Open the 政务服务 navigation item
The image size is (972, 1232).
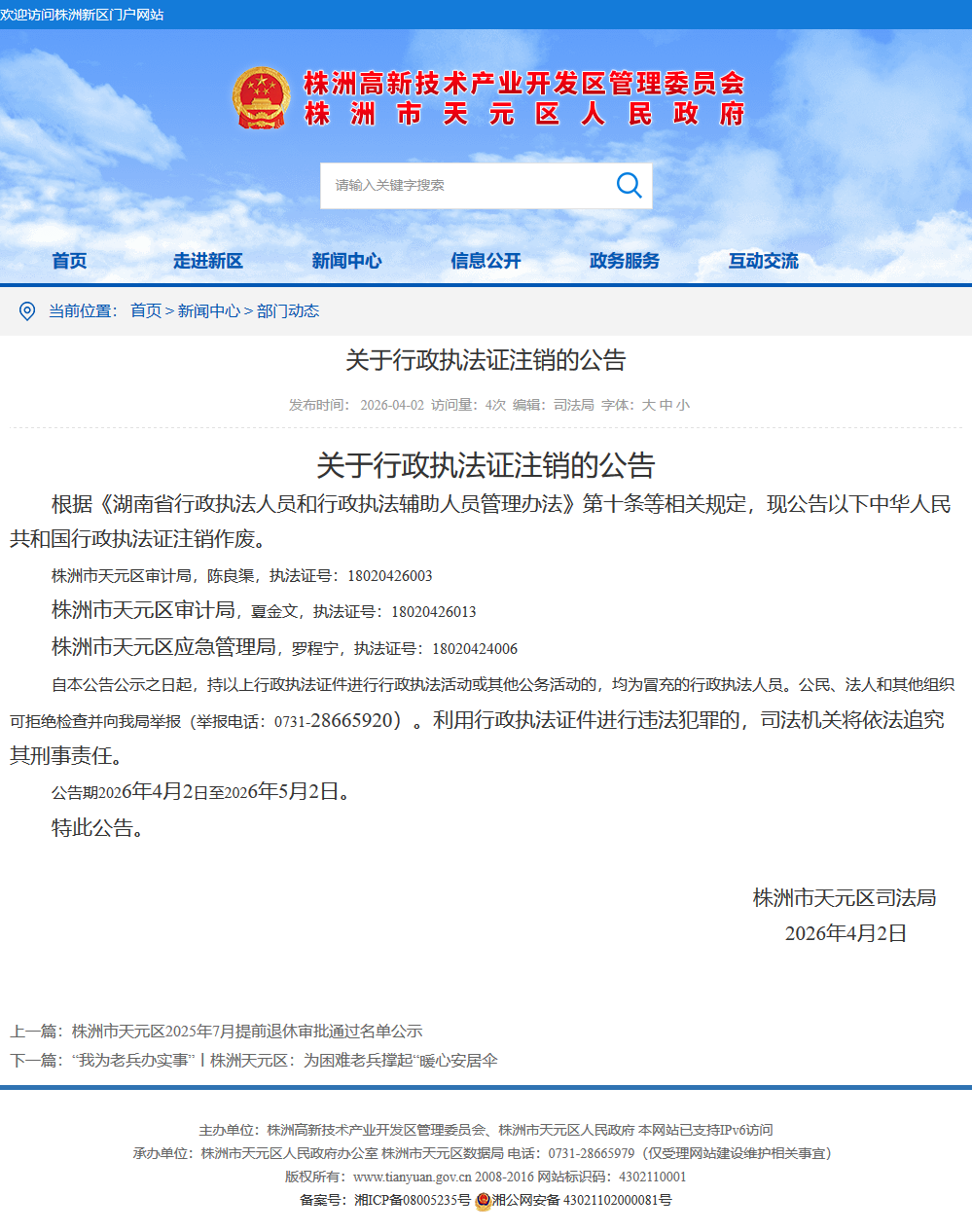point(625,261)
